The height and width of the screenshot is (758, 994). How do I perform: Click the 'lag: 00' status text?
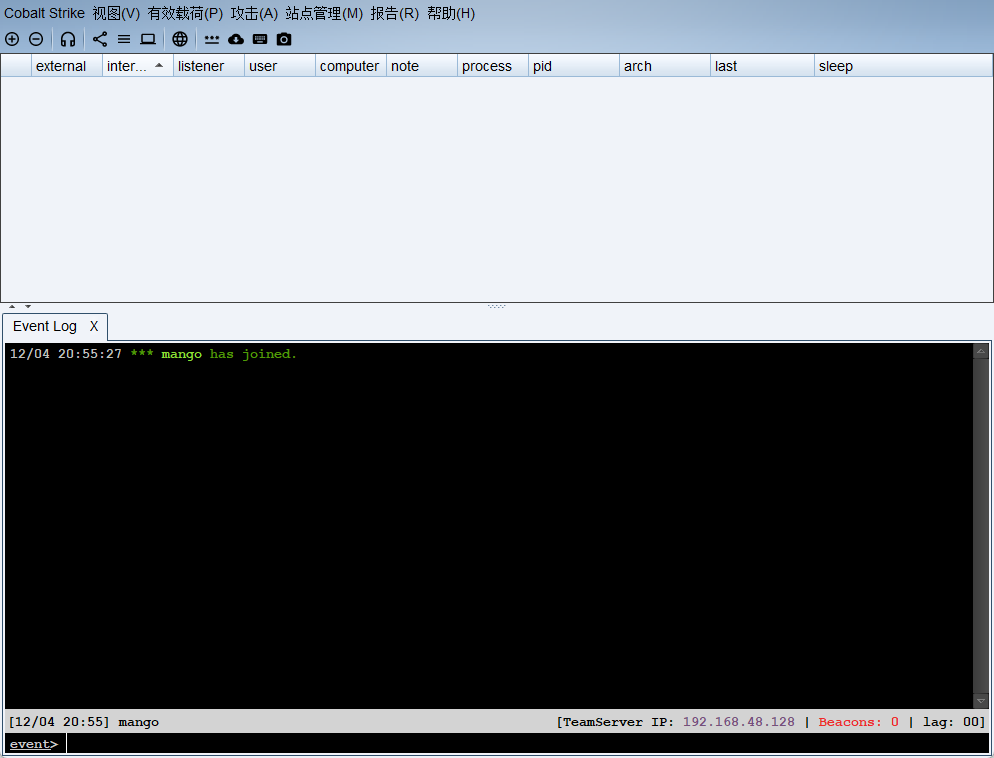tap(952, 722)
